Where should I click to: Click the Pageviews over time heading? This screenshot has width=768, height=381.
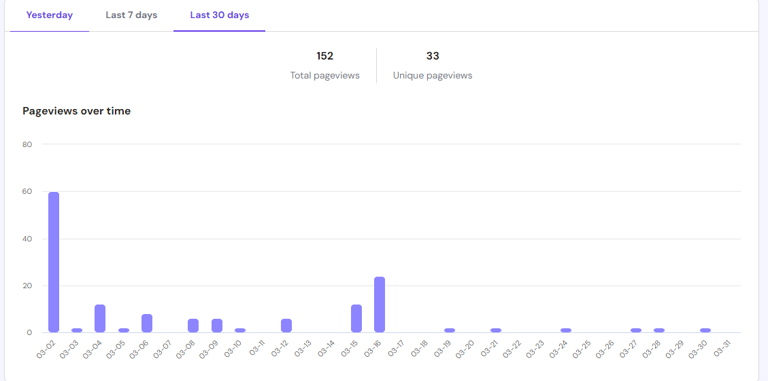coord(76,111)
